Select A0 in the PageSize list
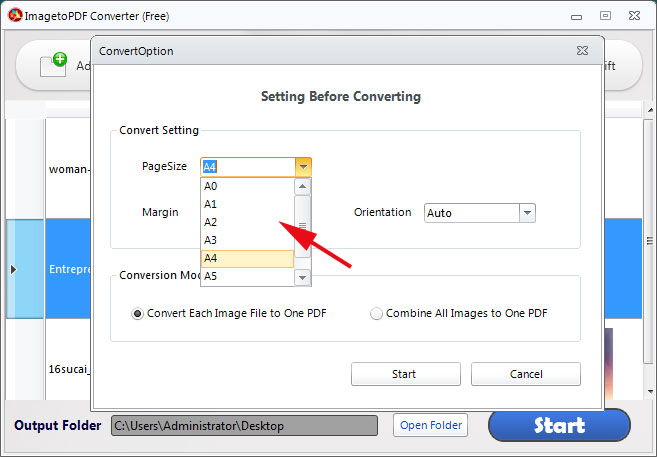 click(247, 186)
